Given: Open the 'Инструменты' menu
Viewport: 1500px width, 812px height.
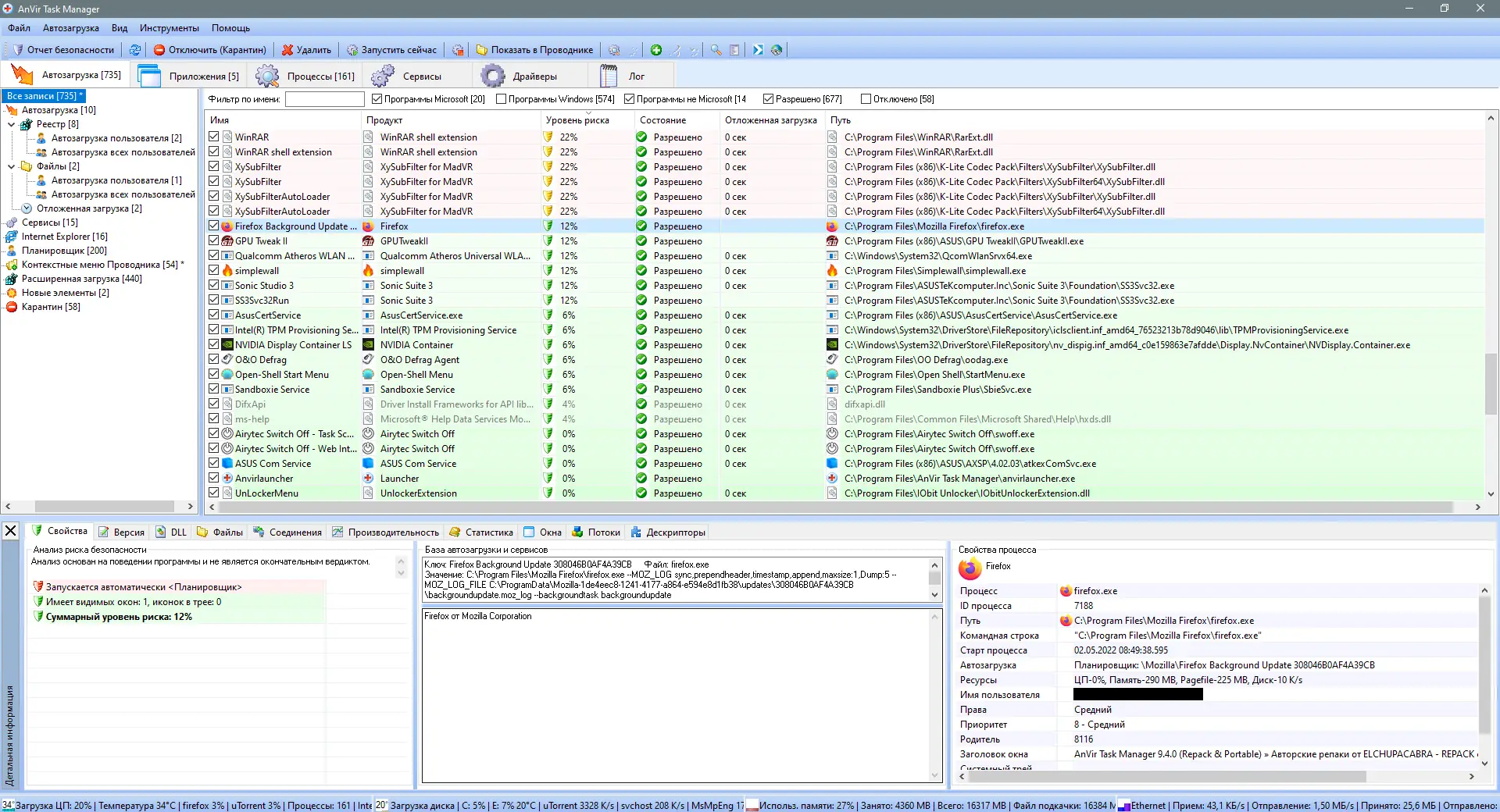Looking at the screenshot, I should (170, 28).
